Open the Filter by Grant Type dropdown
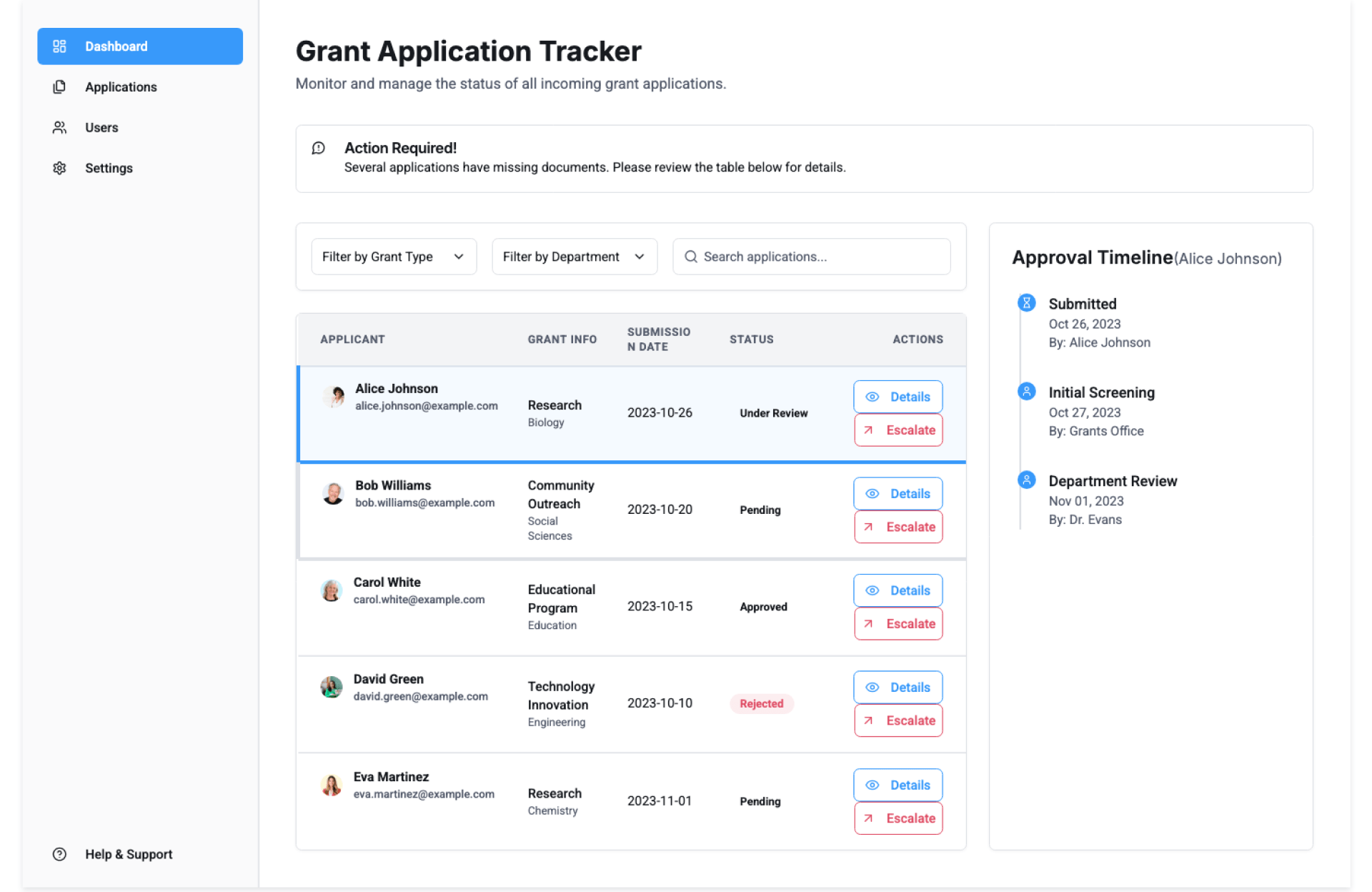 pyautogui.click(x=394, y=257)
